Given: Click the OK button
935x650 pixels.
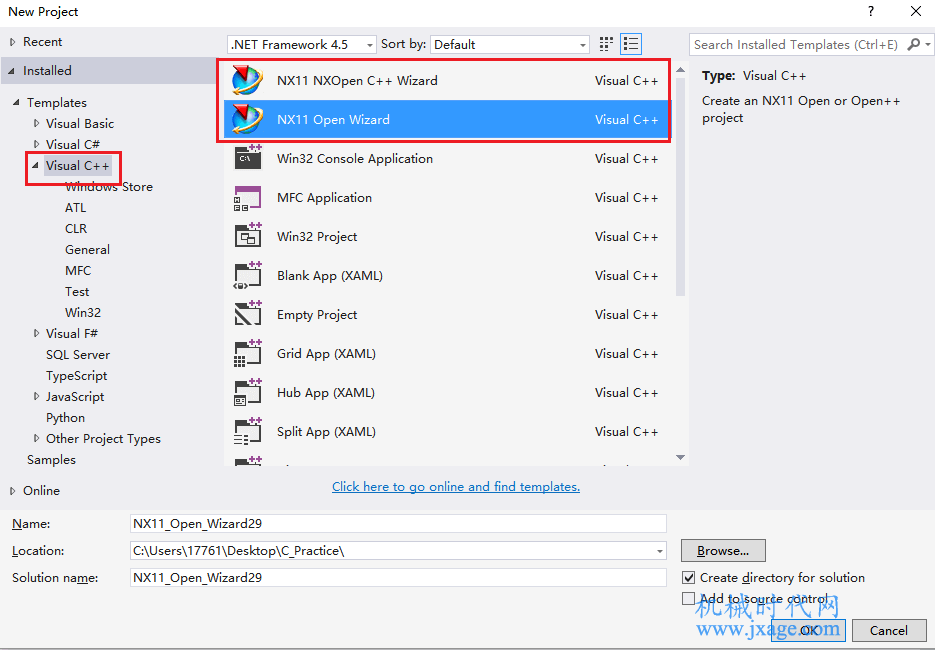Looking at the screenshot, I should (x=808, y=630).
